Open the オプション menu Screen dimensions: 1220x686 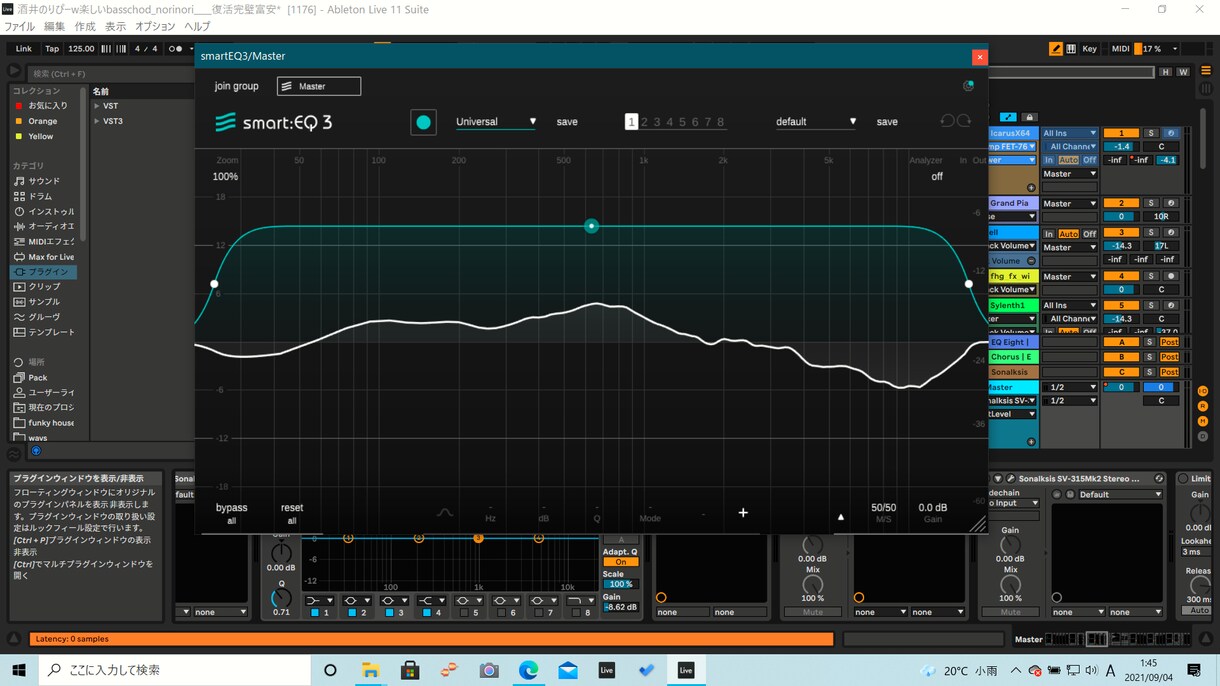coord(155,26)
